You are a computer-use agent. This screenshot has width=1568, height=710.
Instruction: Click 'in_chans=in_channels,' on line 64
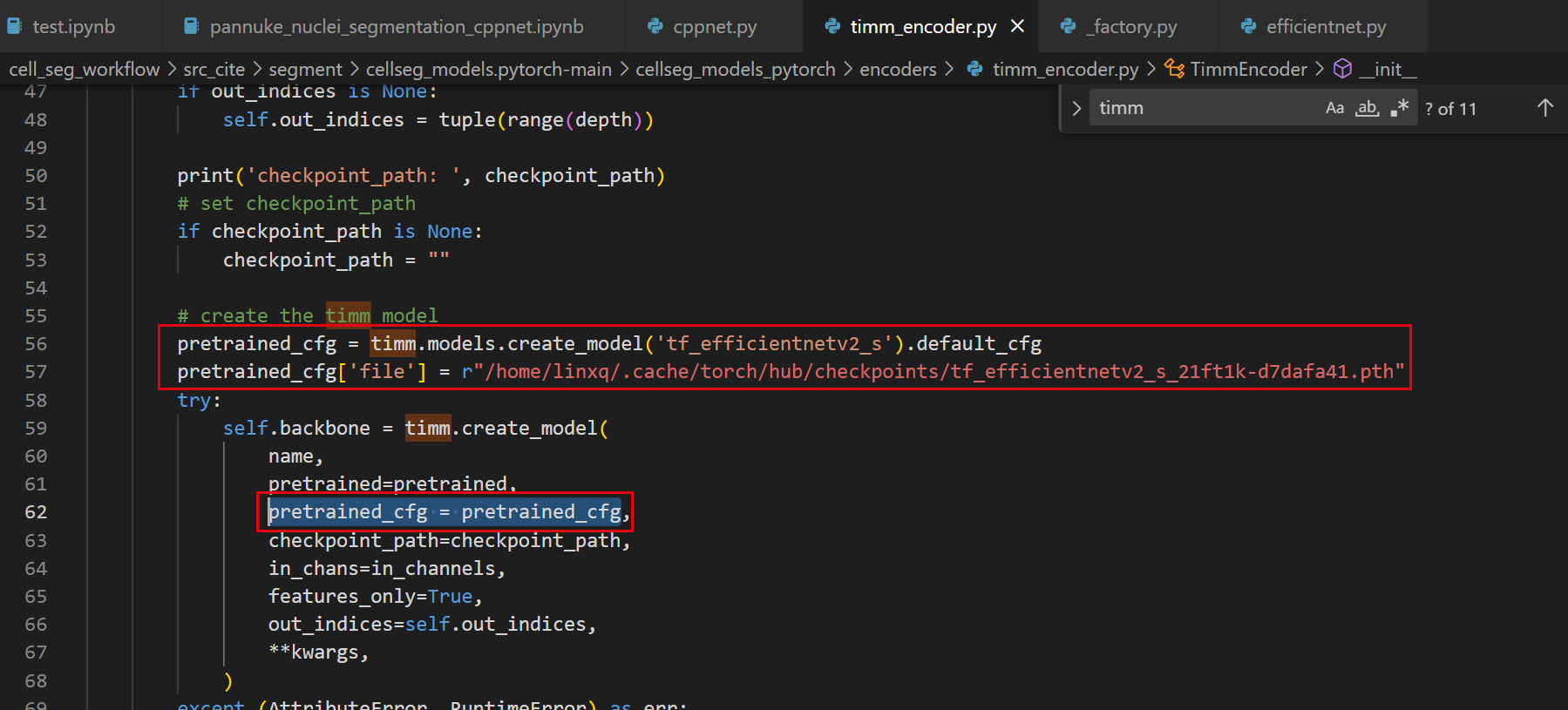coord(386,568)
